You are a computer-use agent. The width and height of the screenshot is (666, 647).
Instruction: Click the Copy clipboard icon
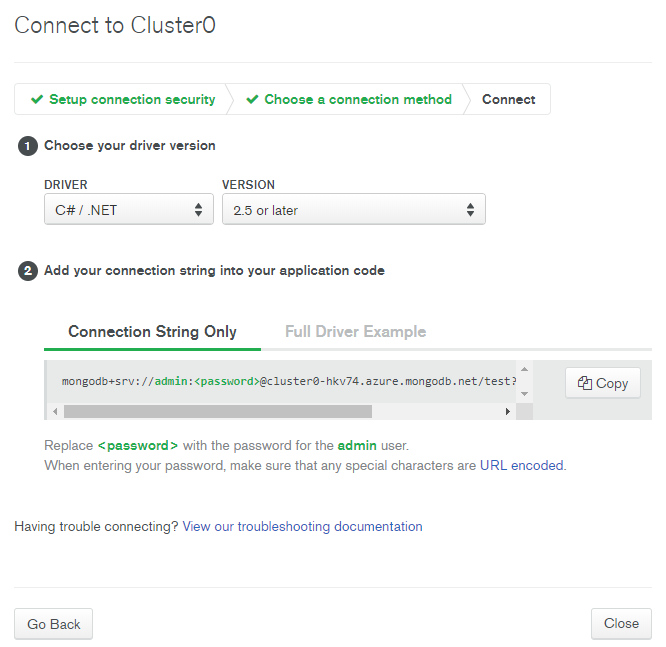pyautogui.click(x=585, y=383)
